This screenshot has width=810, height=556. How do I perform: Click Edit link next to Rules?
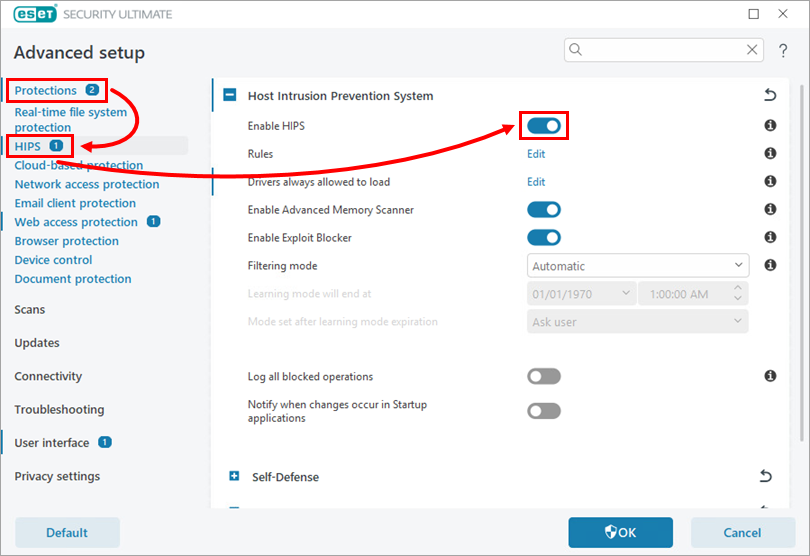click(x=536, y=154)
